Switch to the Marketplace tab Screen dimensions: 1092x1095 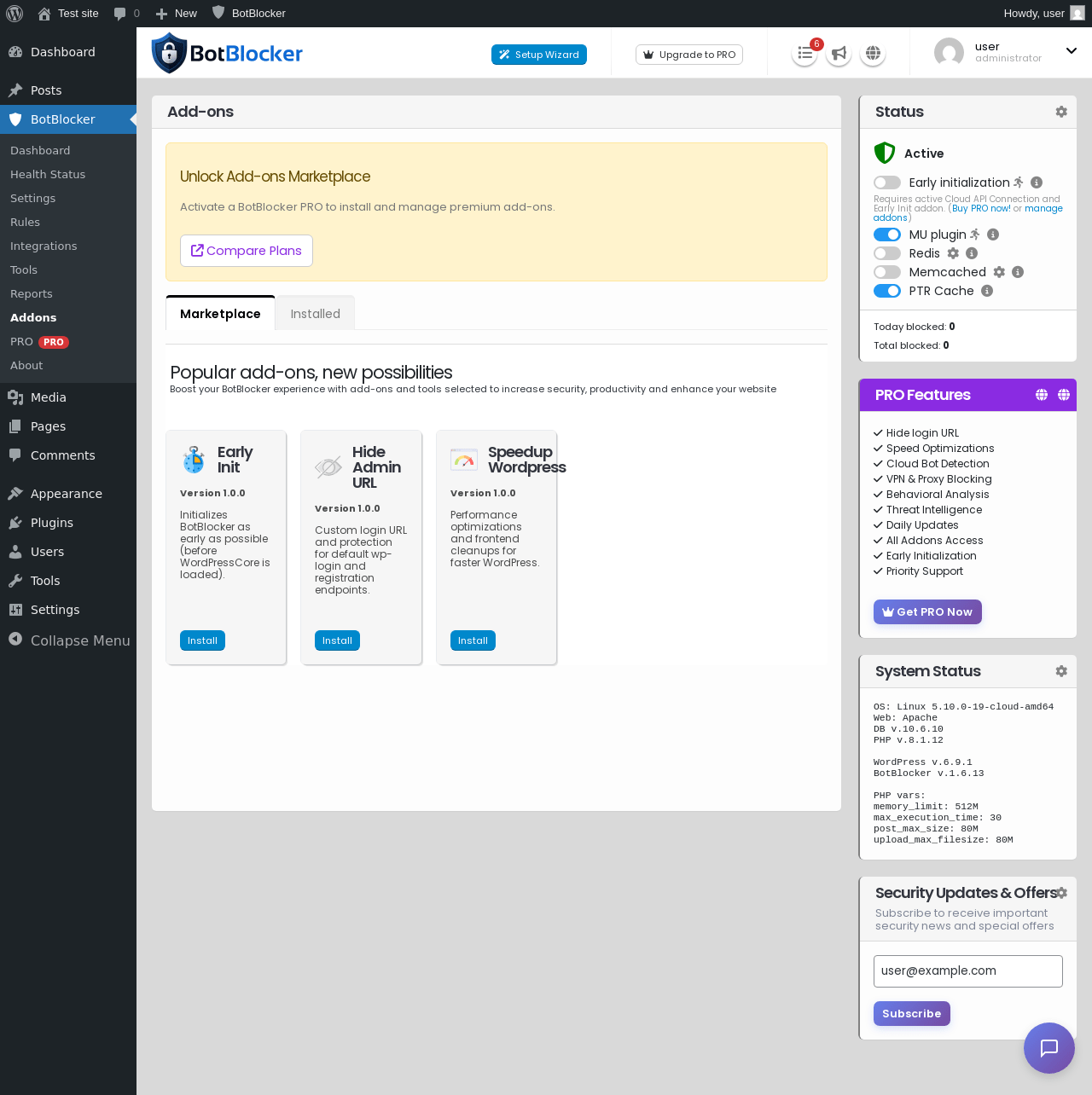pyautogui.click(x=220, y=314)
